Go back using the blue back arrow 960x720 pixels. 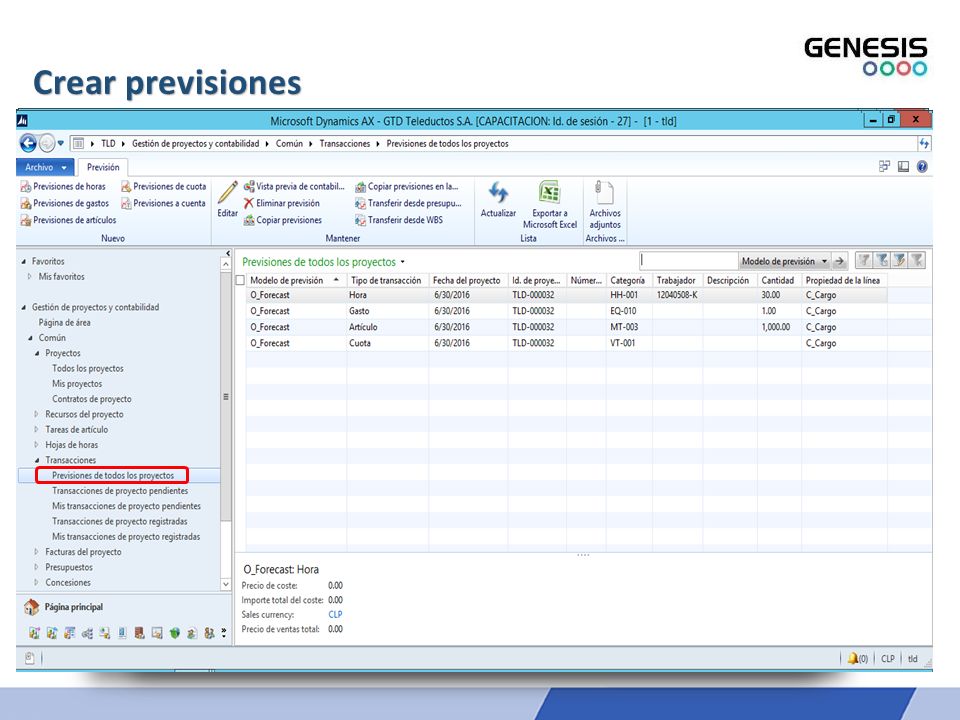coord(28,143)
